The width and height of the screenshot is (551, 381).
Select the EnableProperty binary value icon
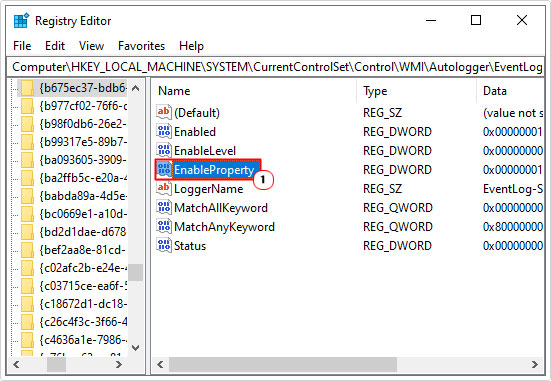click(x=164, y=169)
